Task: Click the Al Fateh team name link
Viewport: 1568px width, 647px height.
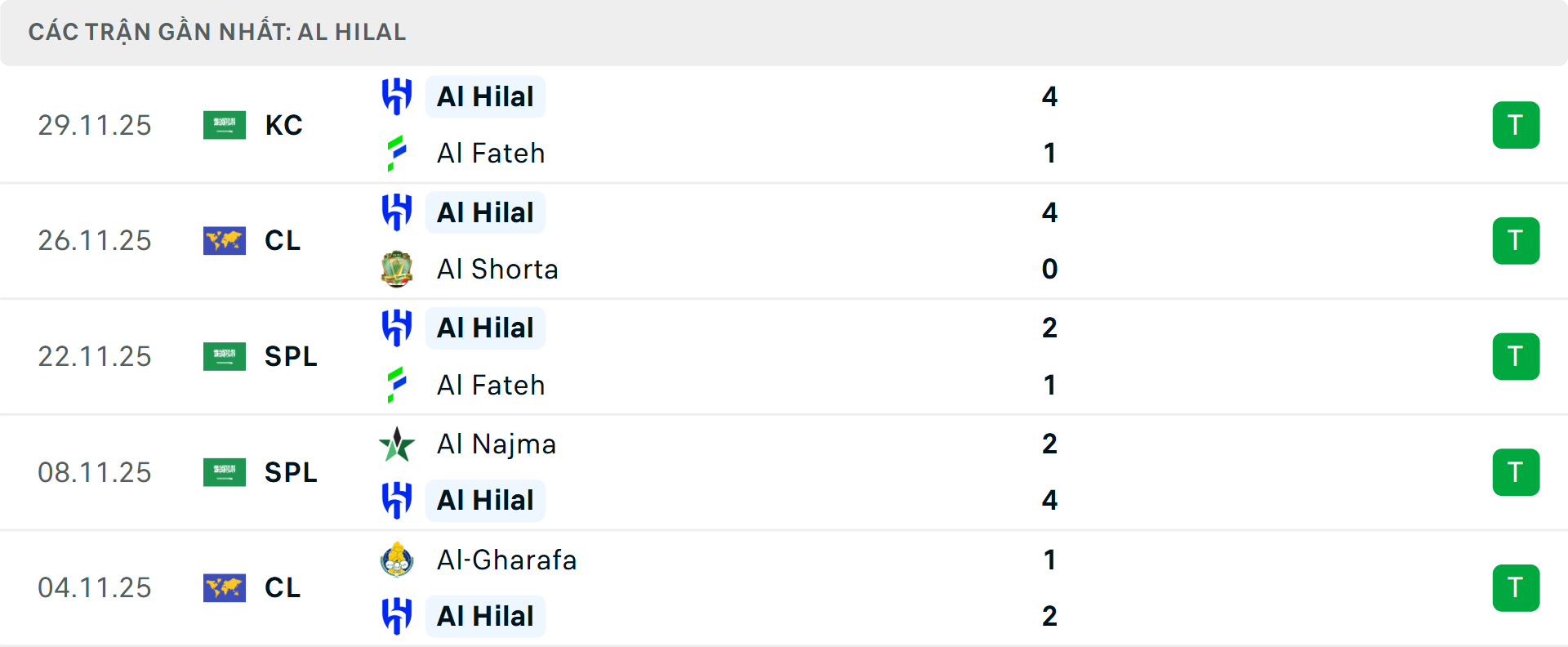Action: pos(491,153)
